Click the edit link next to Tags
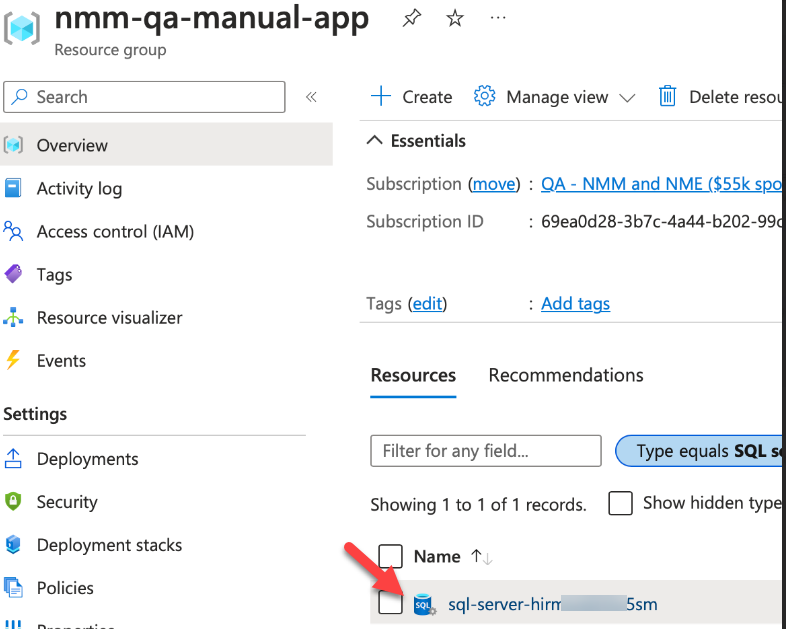This screenshot has height=629, width=786. click(428, 304)
